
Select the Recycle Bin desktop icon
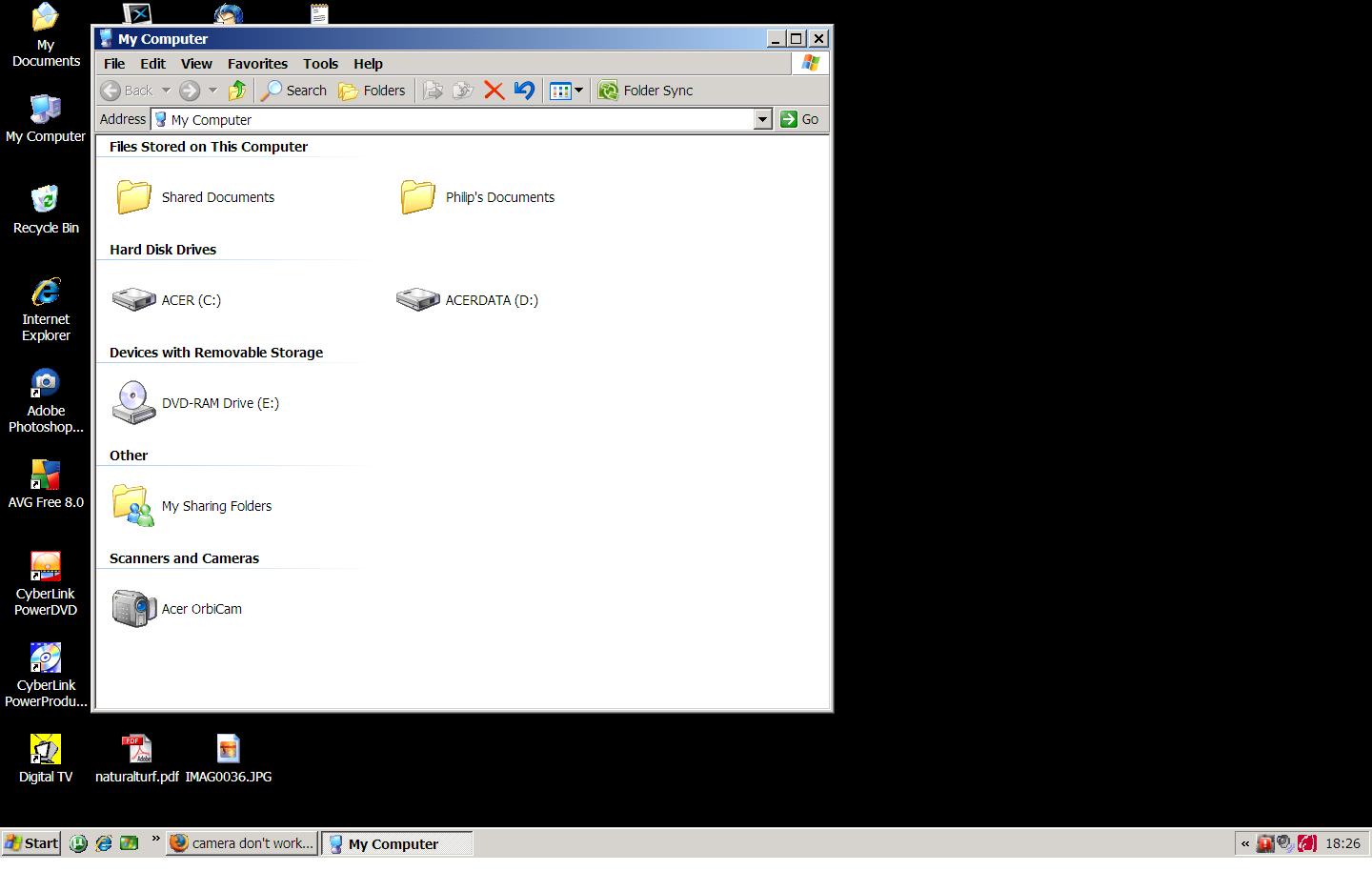click(46, 211)
